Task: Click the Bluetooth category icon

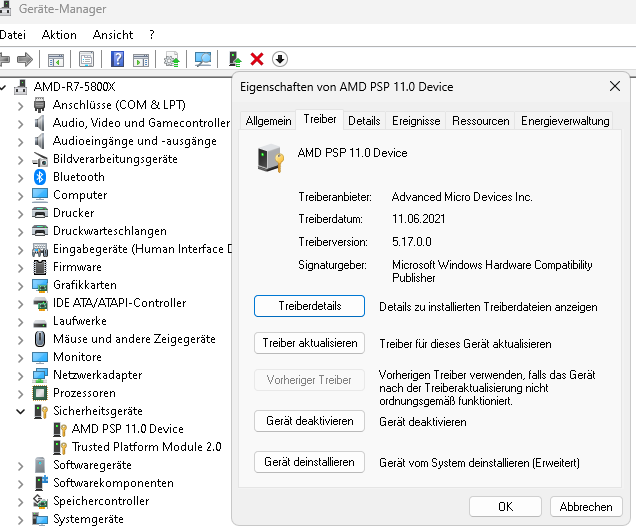Action: pos(40,177)
